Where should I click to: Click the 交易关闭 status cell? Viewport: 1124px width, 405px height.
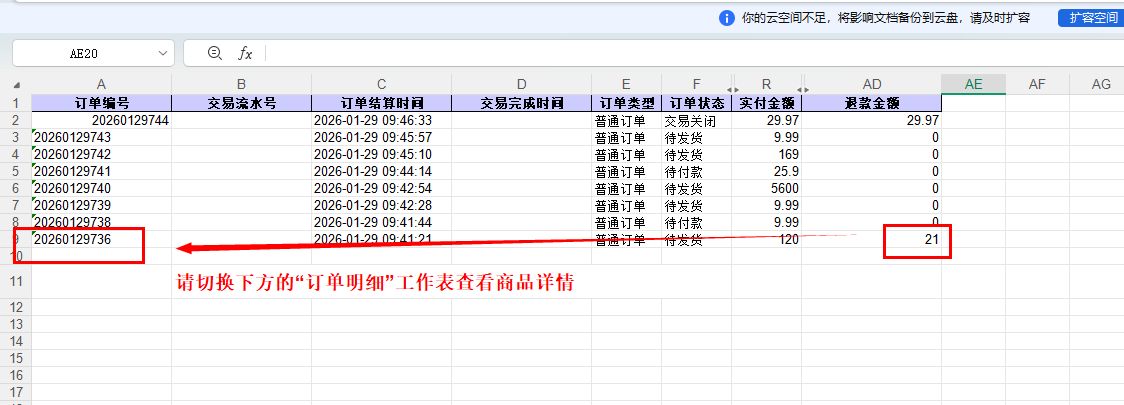click(x=697, y=120)
